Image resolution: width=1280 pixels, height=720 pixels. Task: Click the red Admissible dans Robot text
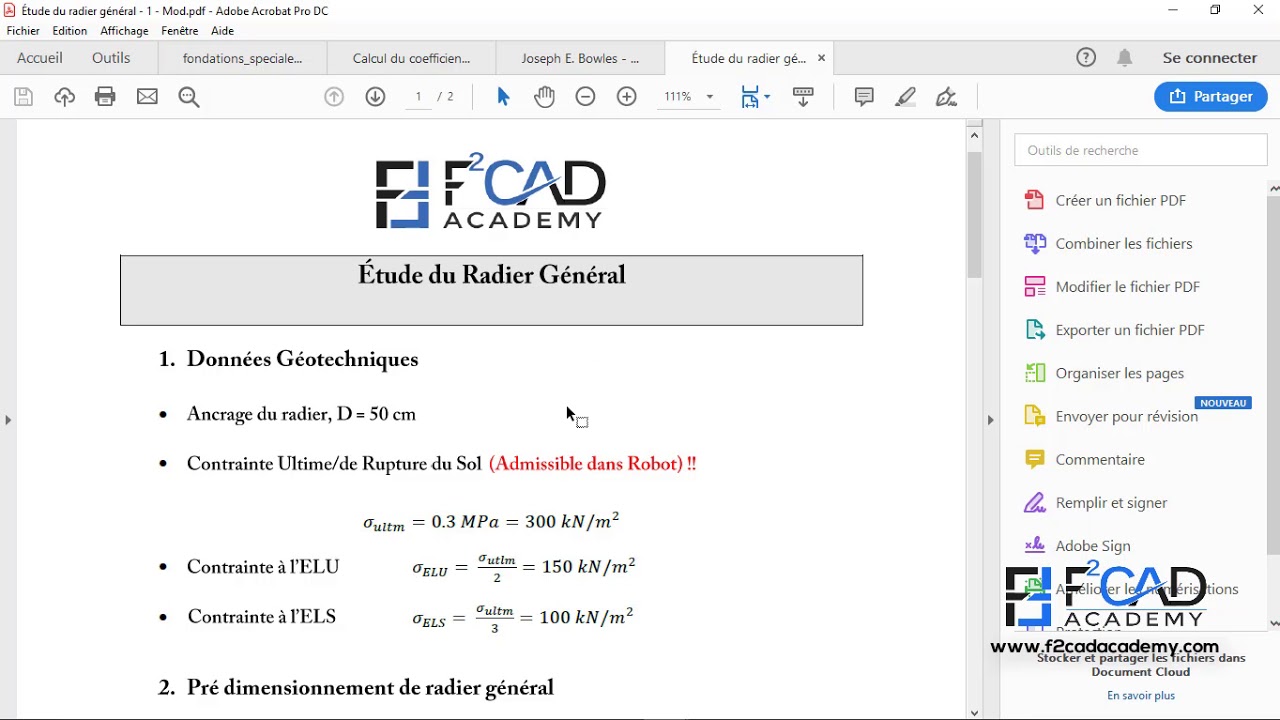coord(593,464)
